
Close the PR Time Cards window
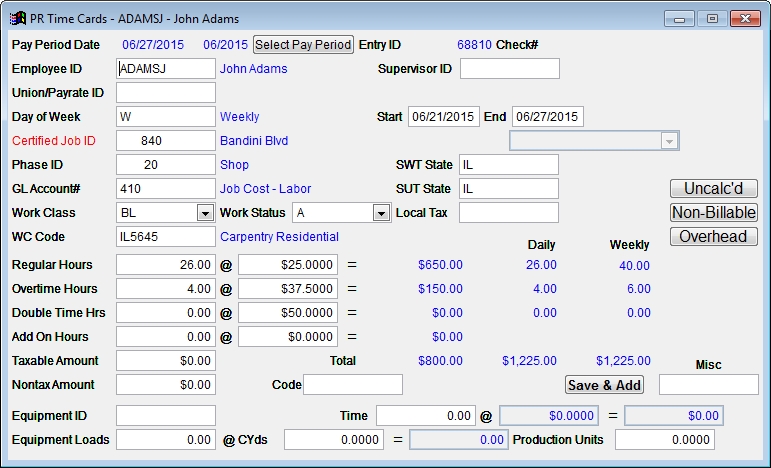pyautogui.click(x=744, y=19)
